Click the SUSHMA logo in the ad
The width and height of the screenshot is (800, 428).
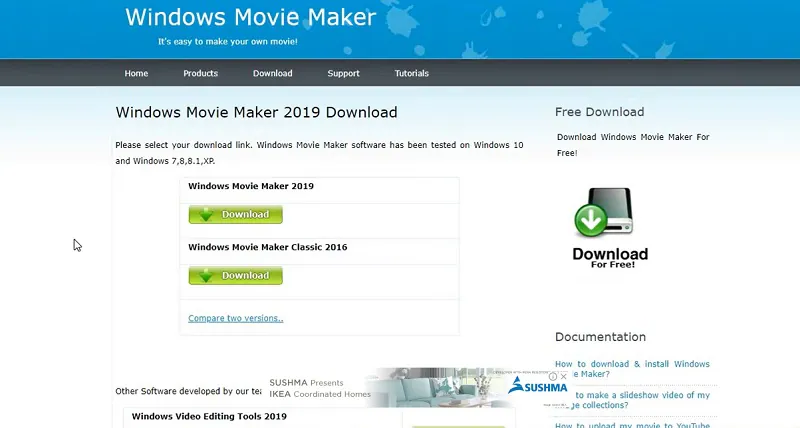pyautogui.click(x=538, y=386)
